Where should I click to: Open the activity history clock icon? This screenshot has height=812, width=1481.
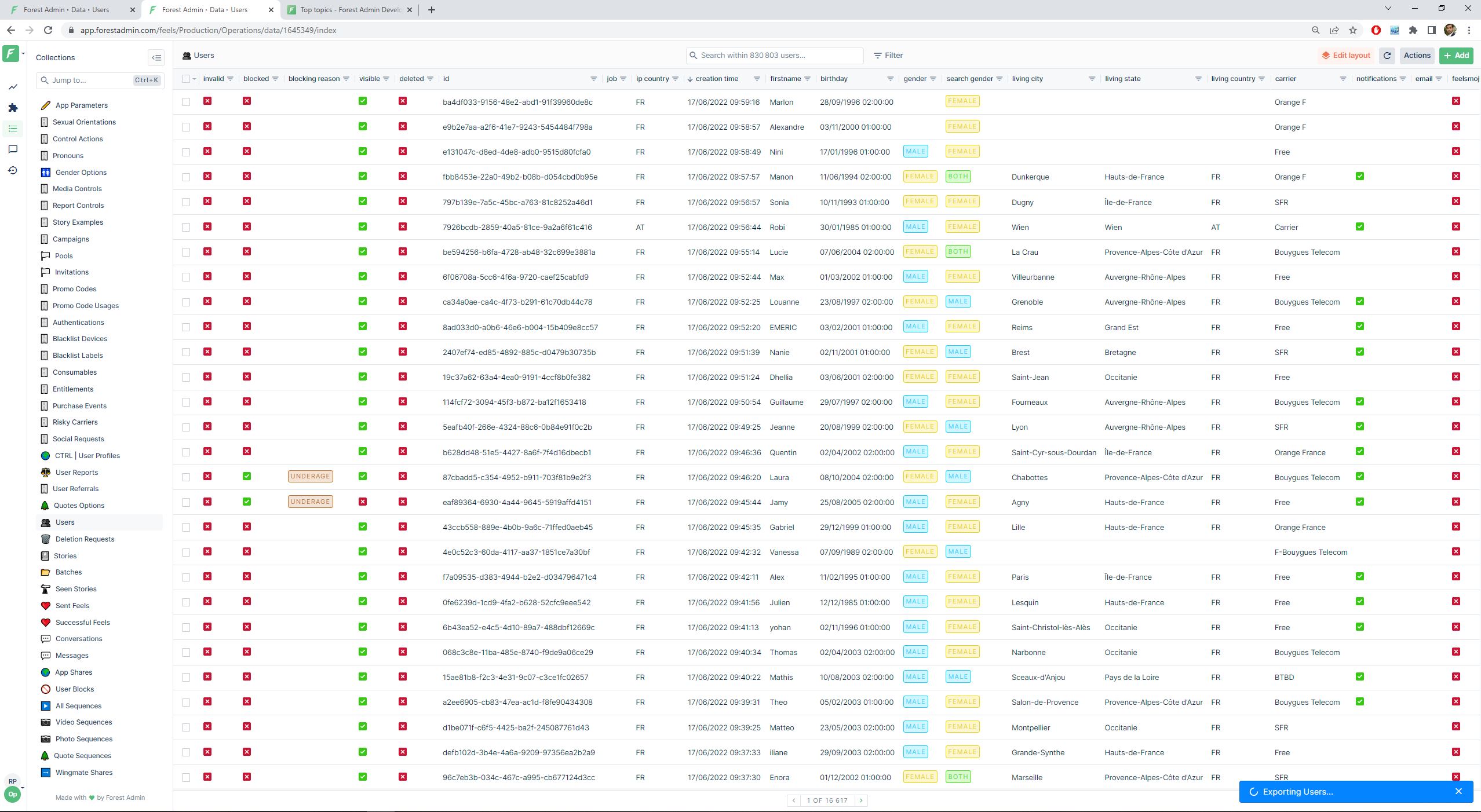13,170
